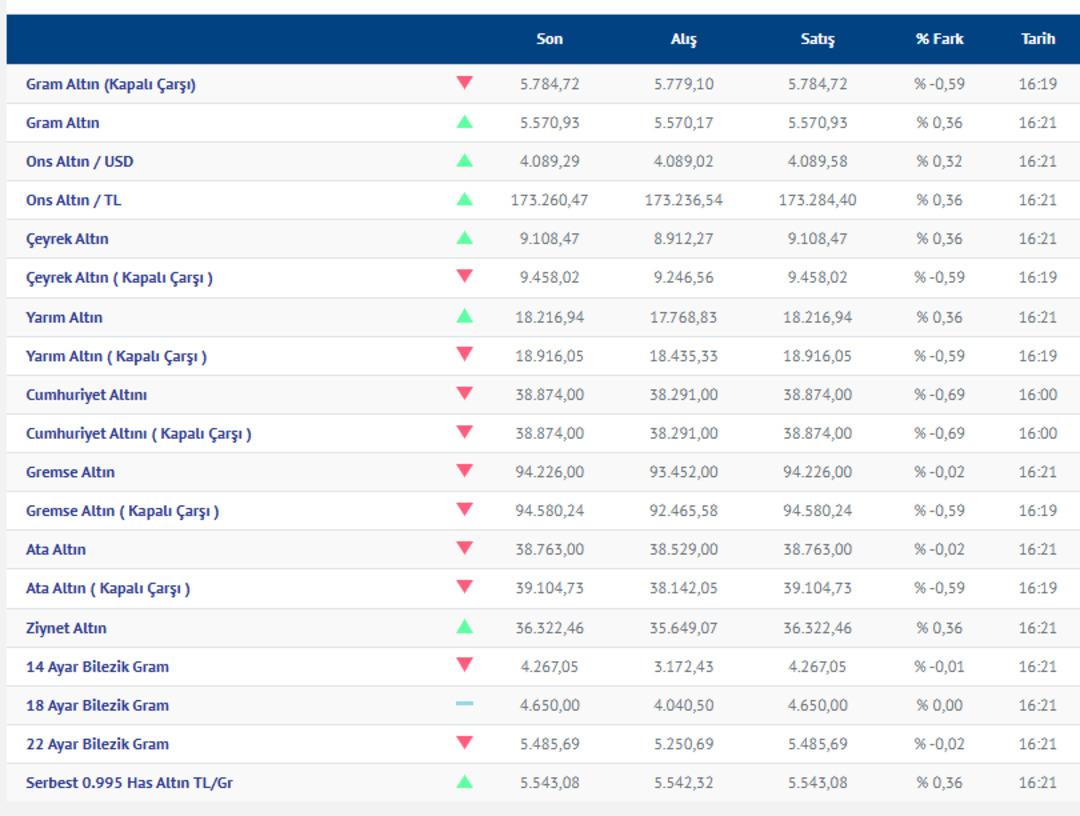The image size is (1080, 816).
Task: Click the neutral dash icon for 18 Ayar Bilezik Gram
Action: click(x=464, y=704)
